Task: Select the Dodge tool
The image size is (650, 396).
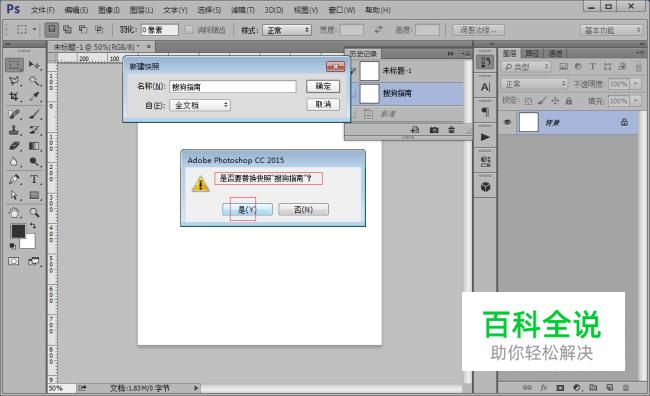Action: (34, 162)
